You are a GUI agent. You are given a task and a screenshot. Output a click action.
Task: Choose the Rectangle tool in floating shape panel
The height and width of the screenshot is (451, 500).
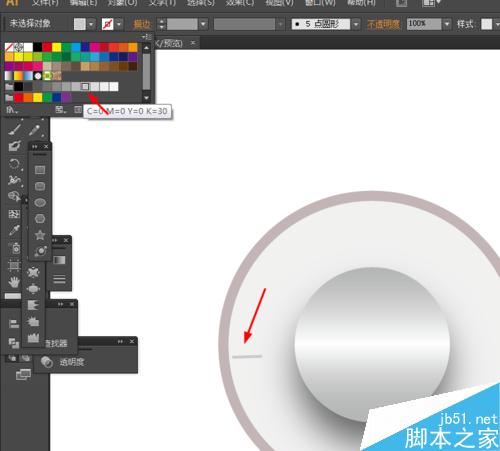pyautogui.click(x=40, y=170)
